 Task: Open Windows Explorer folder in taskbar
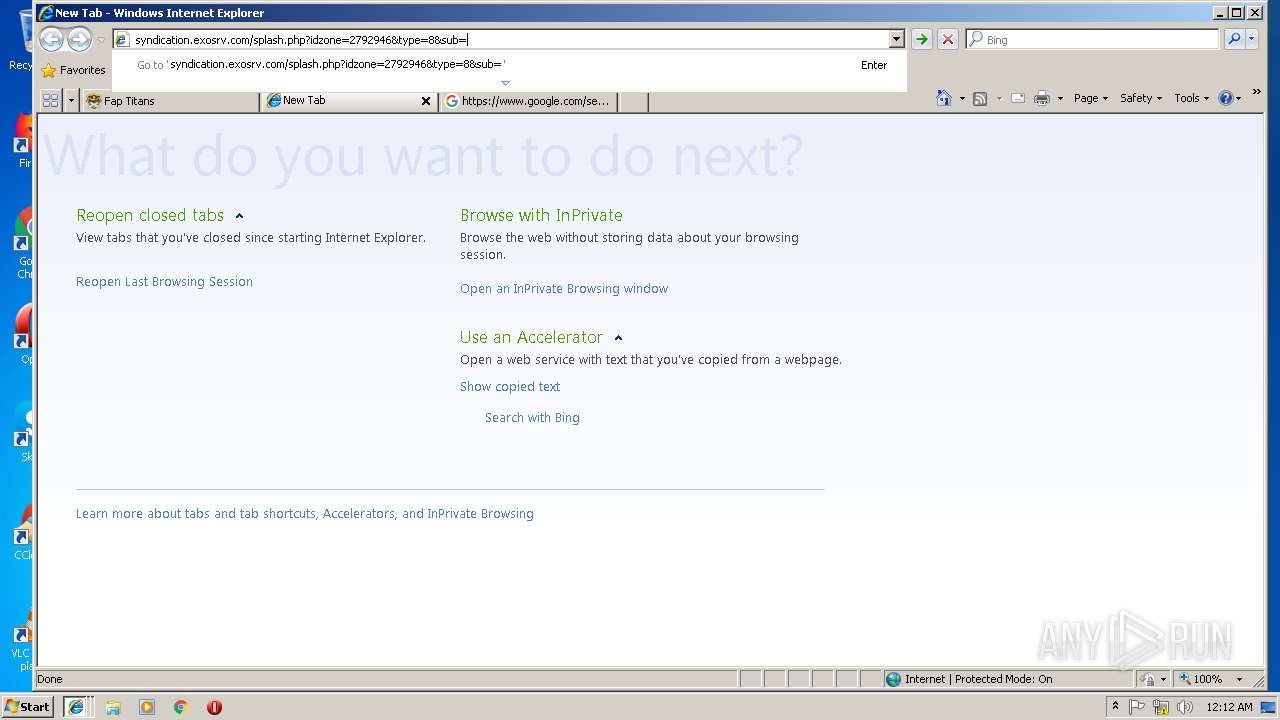pos(113,707)
